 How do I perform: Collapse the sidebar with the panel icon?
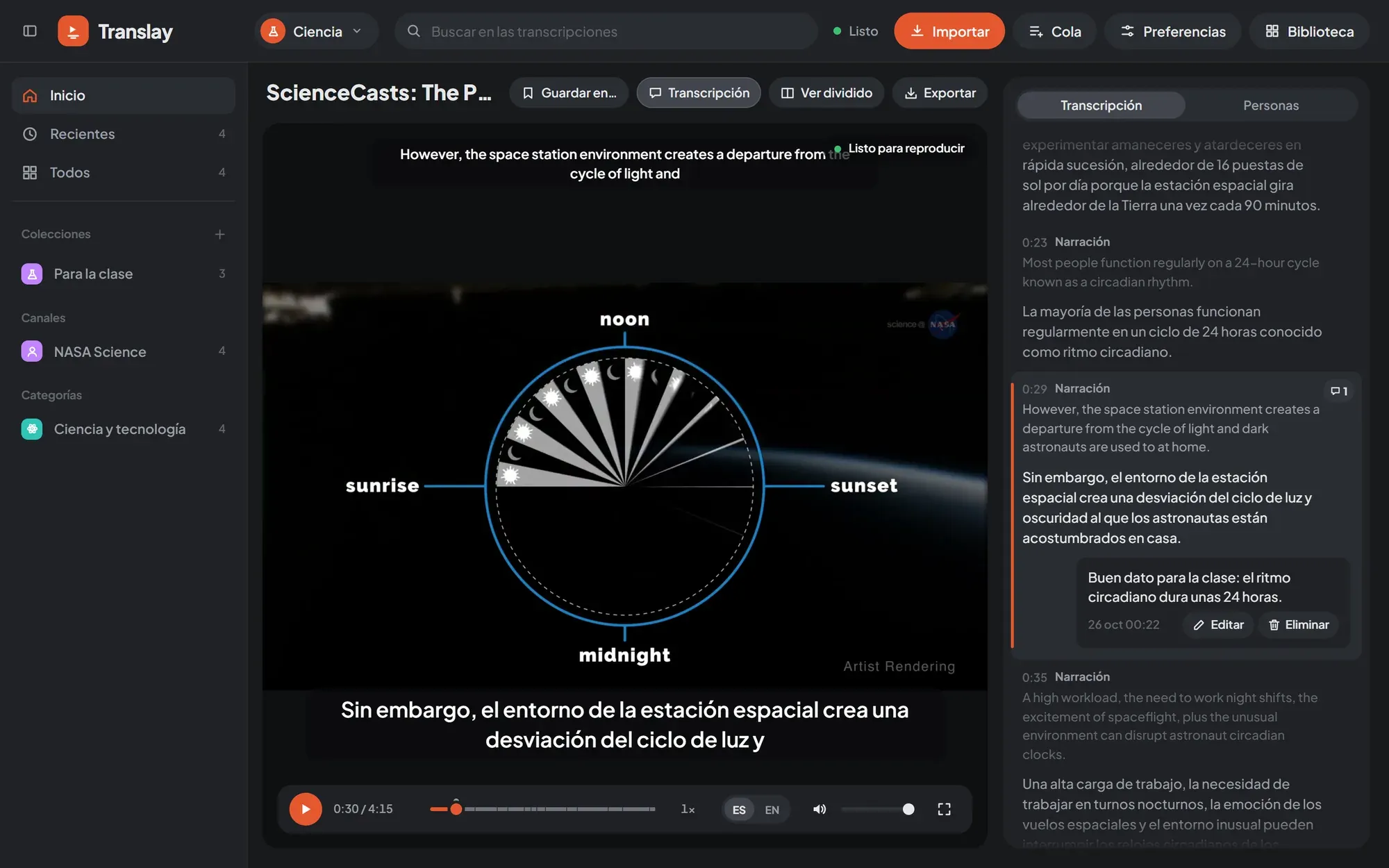pyautogui.click(x=30, y=31)
